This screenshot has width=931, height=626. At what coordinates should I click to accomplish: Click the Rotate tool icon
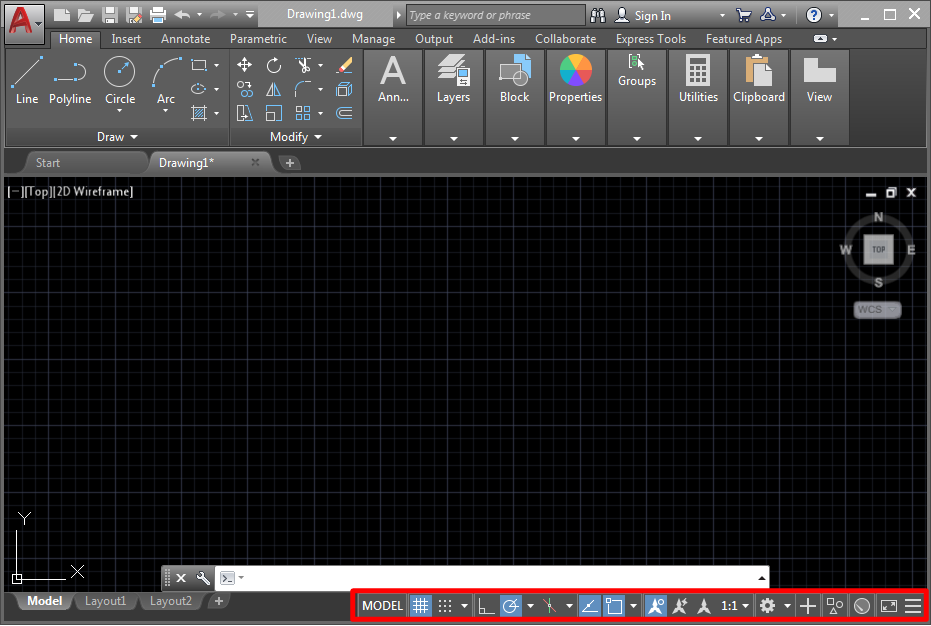(x=274, y=65)
